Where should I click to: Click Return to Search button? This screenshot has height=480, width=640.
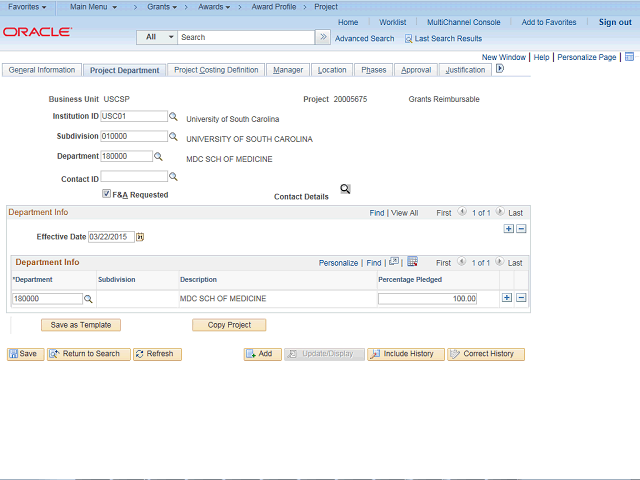tap(89, 354)
